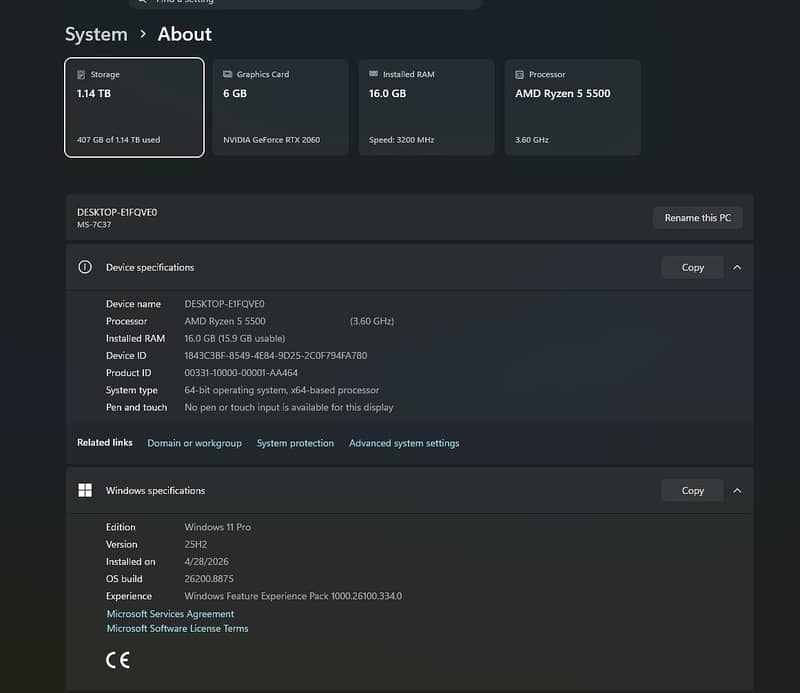The width and height of the screenshot is (800, 693).
Task: Click the CE mark icon
Action: pyautogui.click(x=118, y=660)
